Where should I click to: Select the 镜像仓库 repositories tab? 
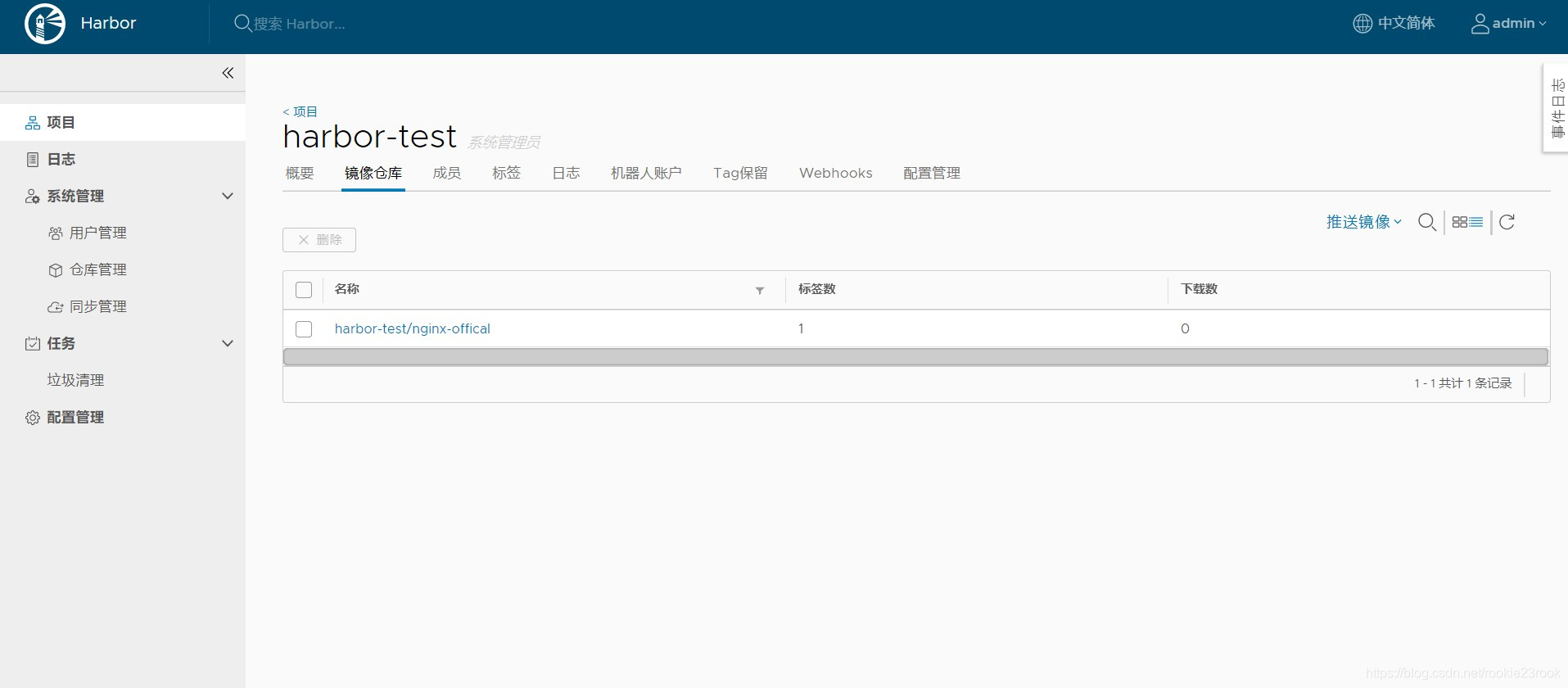coord(373,173)
